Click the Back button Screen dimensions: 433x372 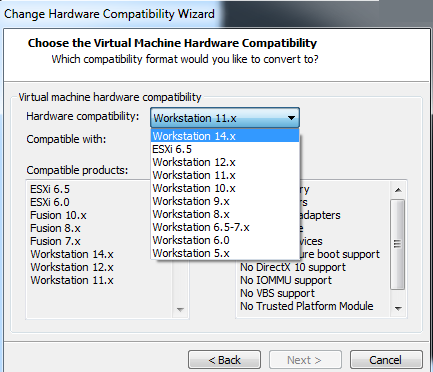pos(224,360)
